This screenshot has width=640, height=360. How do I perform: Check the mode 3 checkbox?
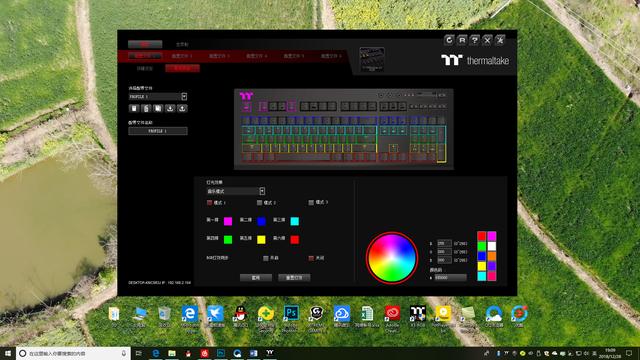point(311,202)
